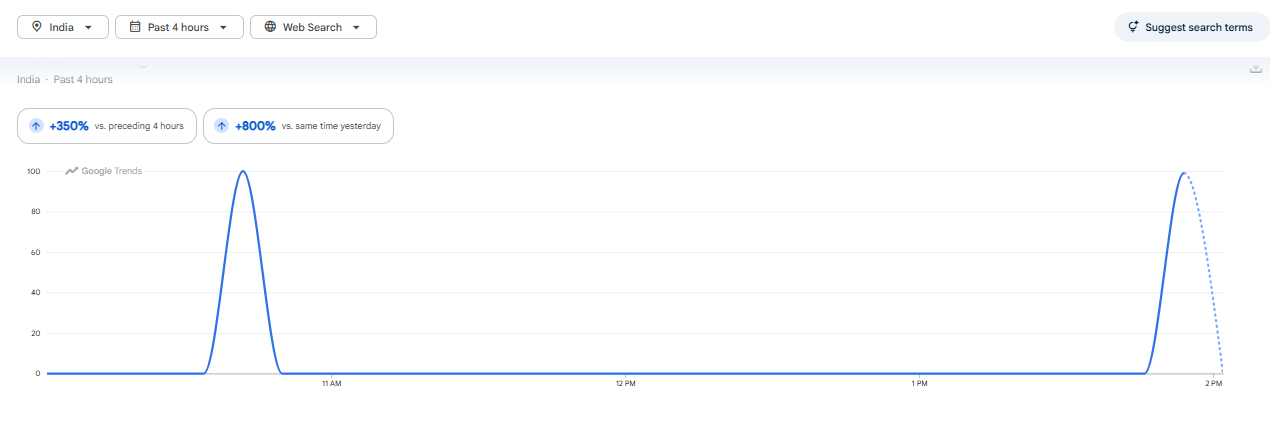Download chart data with the download icon
1270x426 pixels.
(1255, 68)
